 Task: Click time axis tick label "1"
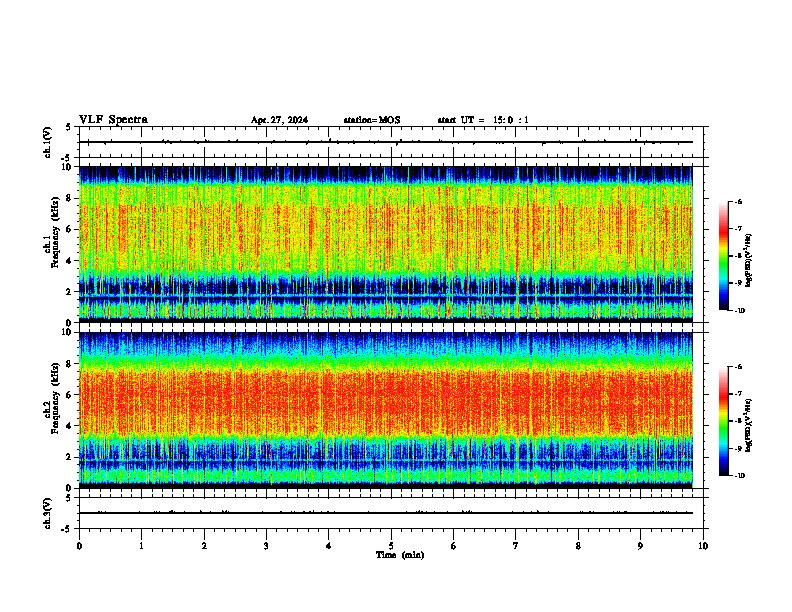[141, 546]
